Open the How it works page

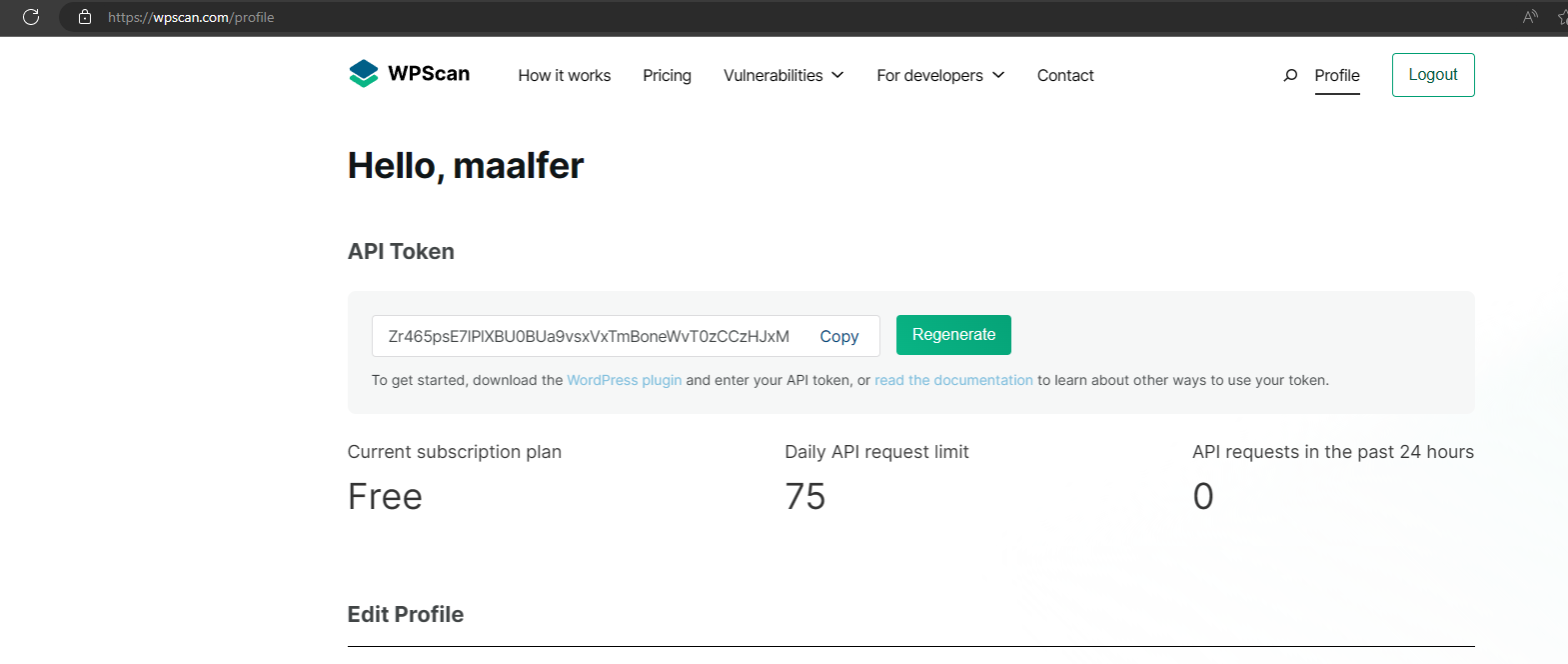[x=565, y=75]
